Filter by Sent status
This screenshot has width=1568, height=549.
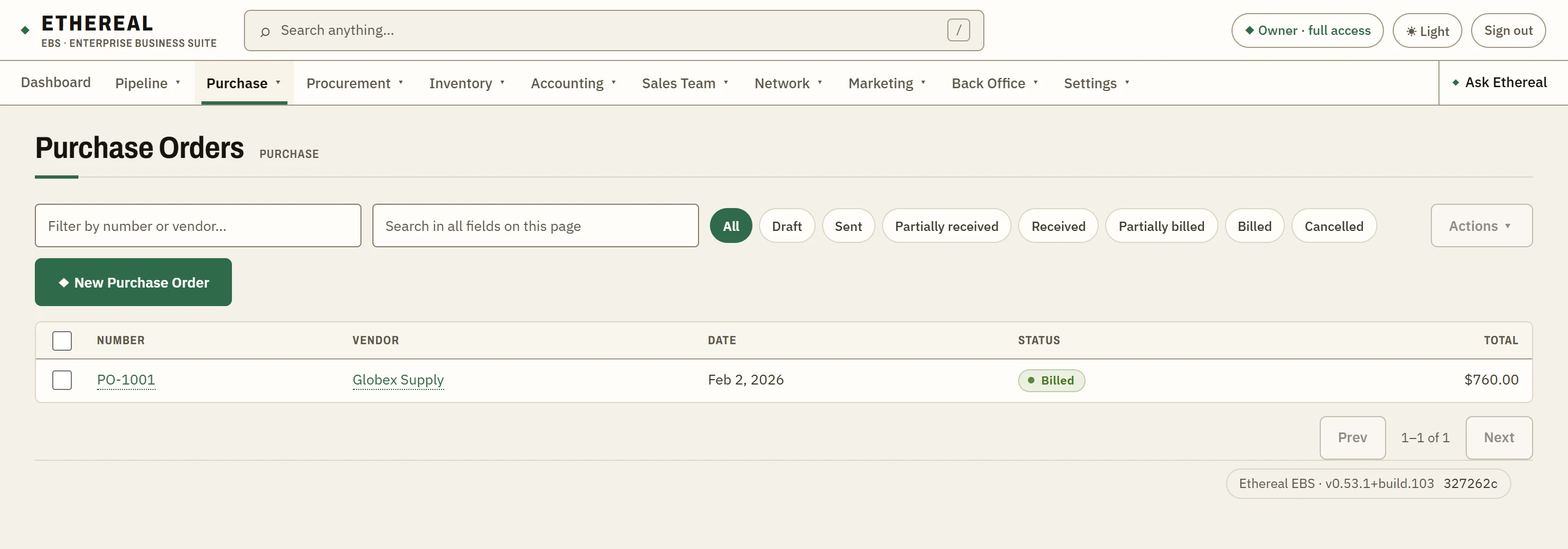pos(848,226)
